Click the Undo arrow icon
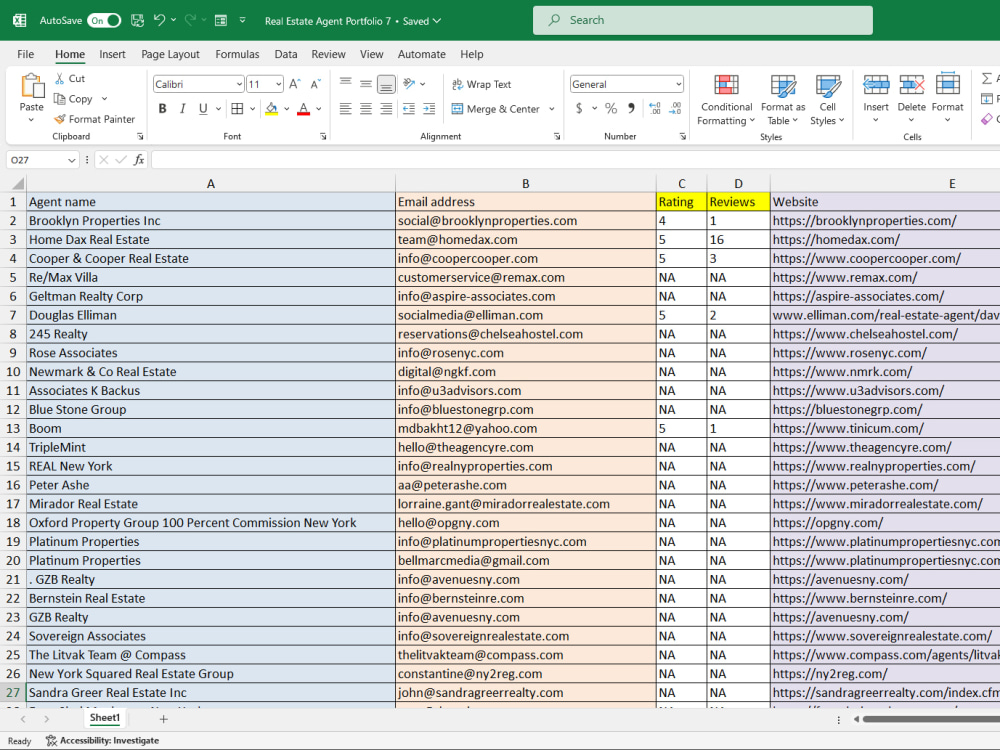 (159, 20)
